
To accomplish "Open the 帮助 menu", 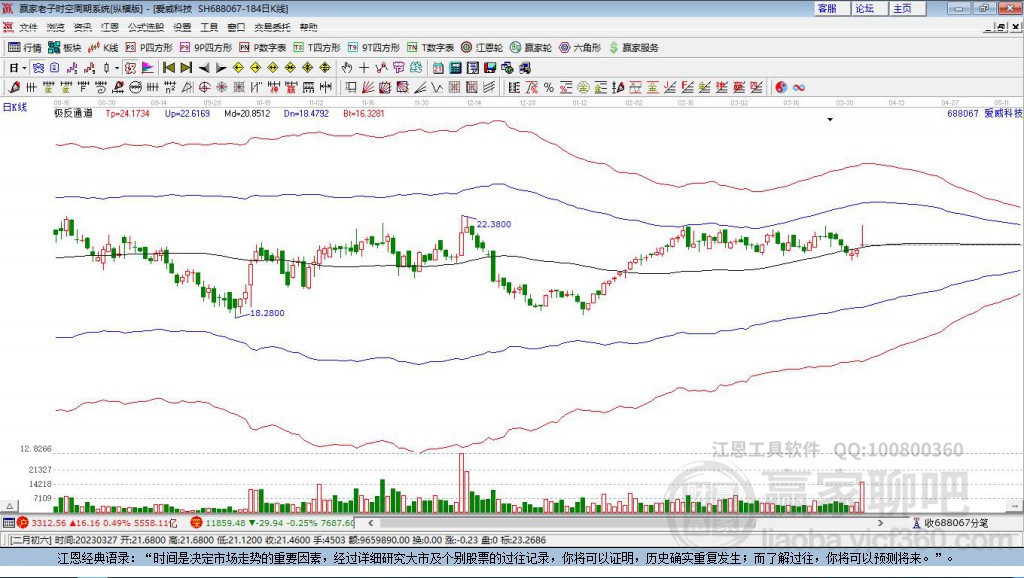I will pyautogui.click(x=308, y=27).
